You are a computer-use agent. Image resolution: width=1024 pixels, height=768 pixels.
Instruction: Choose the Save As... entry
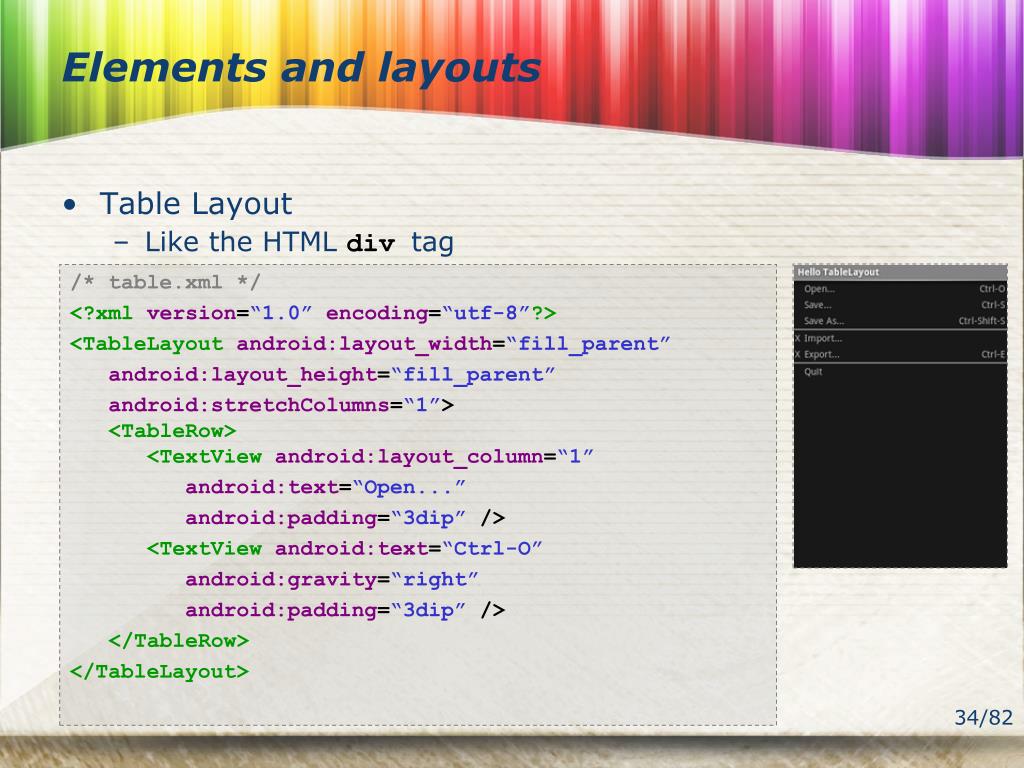pos(824,321)
